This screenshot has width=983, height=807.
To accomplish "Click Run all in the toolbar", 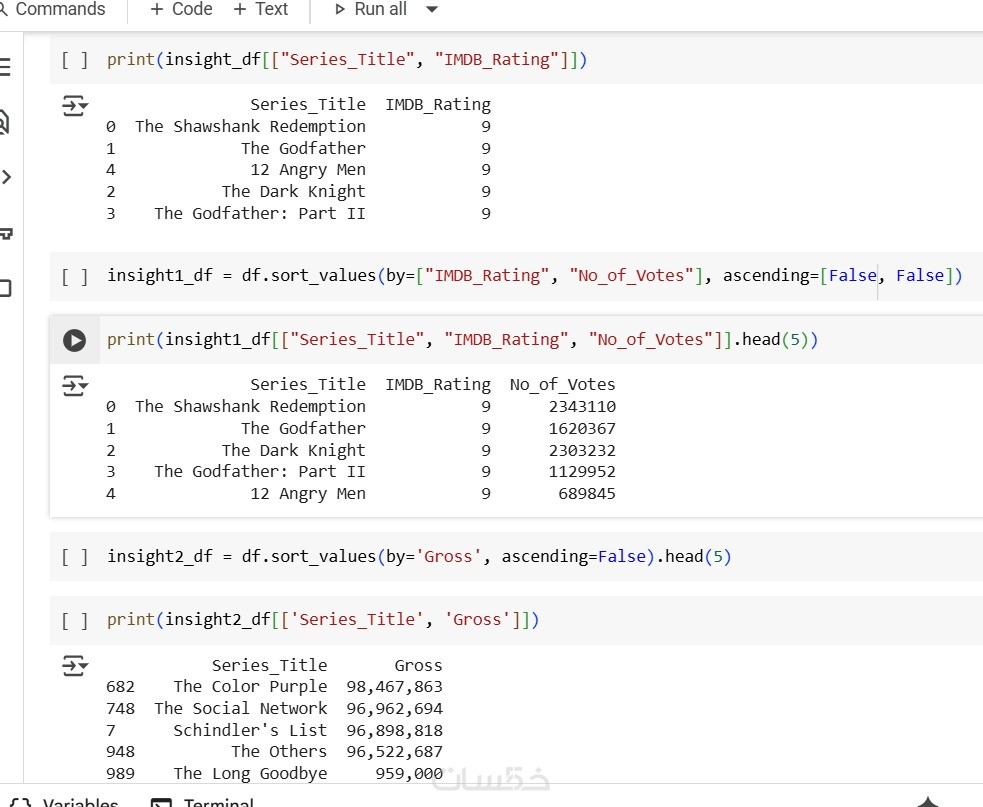I will click(x=371, y=10).
